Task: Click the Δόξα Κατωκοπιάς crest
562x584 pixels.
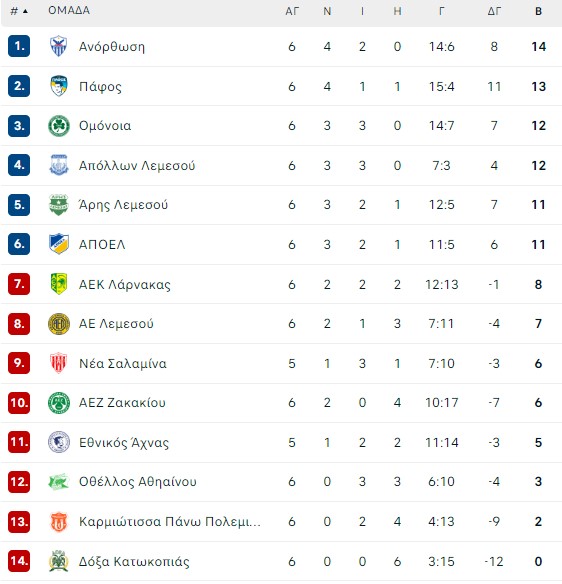Action: coord(58,561)
